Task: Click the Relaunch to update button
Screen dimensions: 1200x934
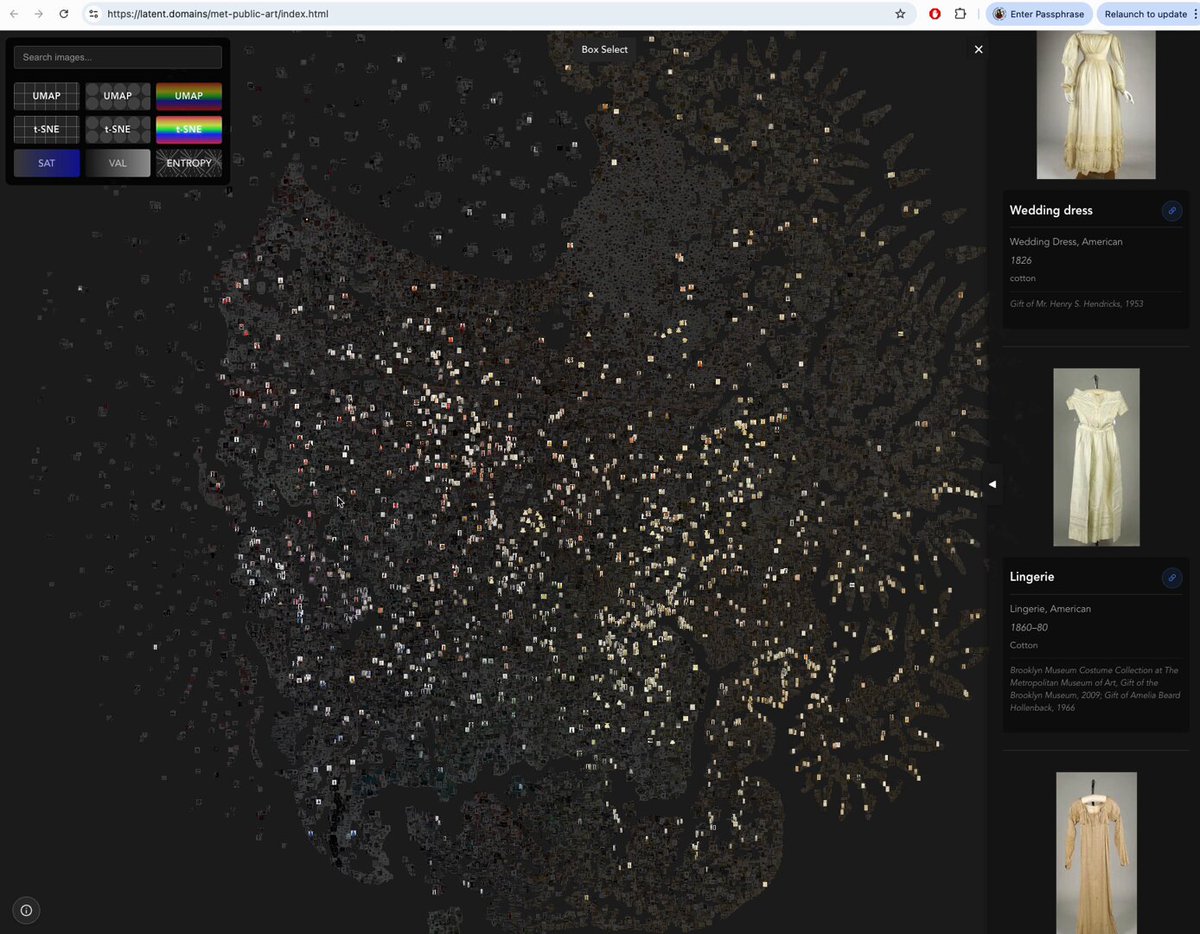Action: click(x=1146, y=14)
